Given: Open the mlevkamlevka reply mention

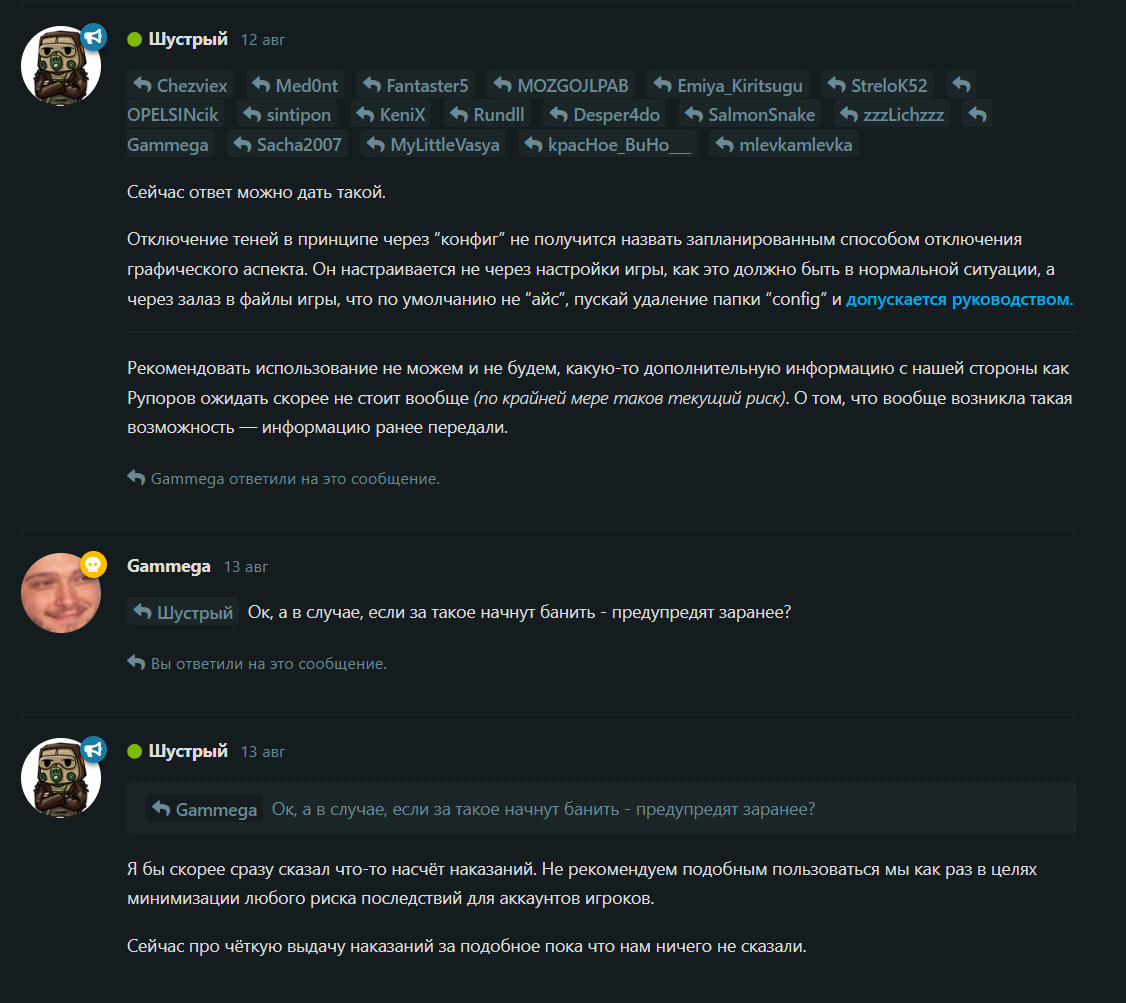Looking at the screenshot, I should tap(783, 144).
